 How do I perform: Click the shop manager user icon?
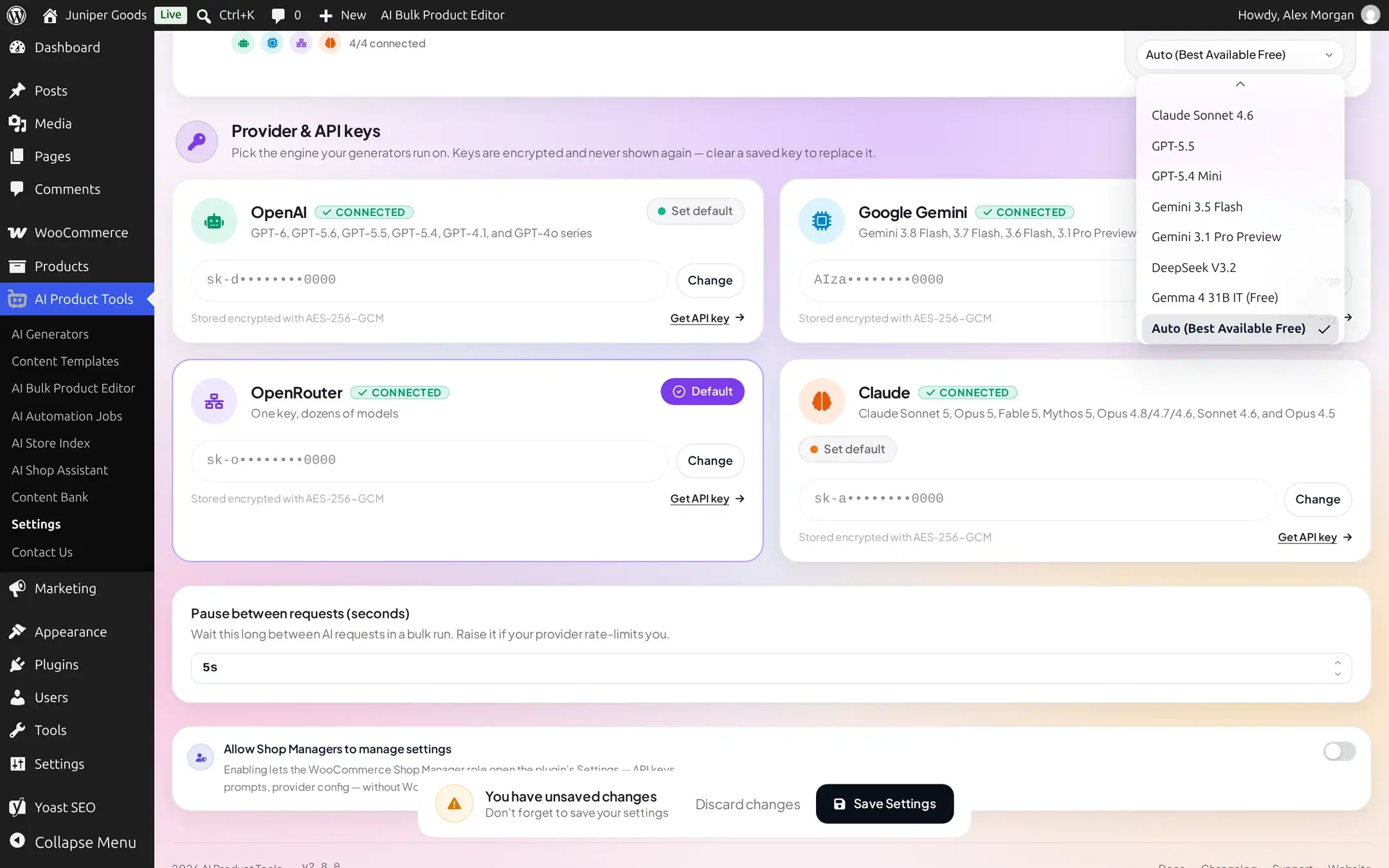point(201,757)
